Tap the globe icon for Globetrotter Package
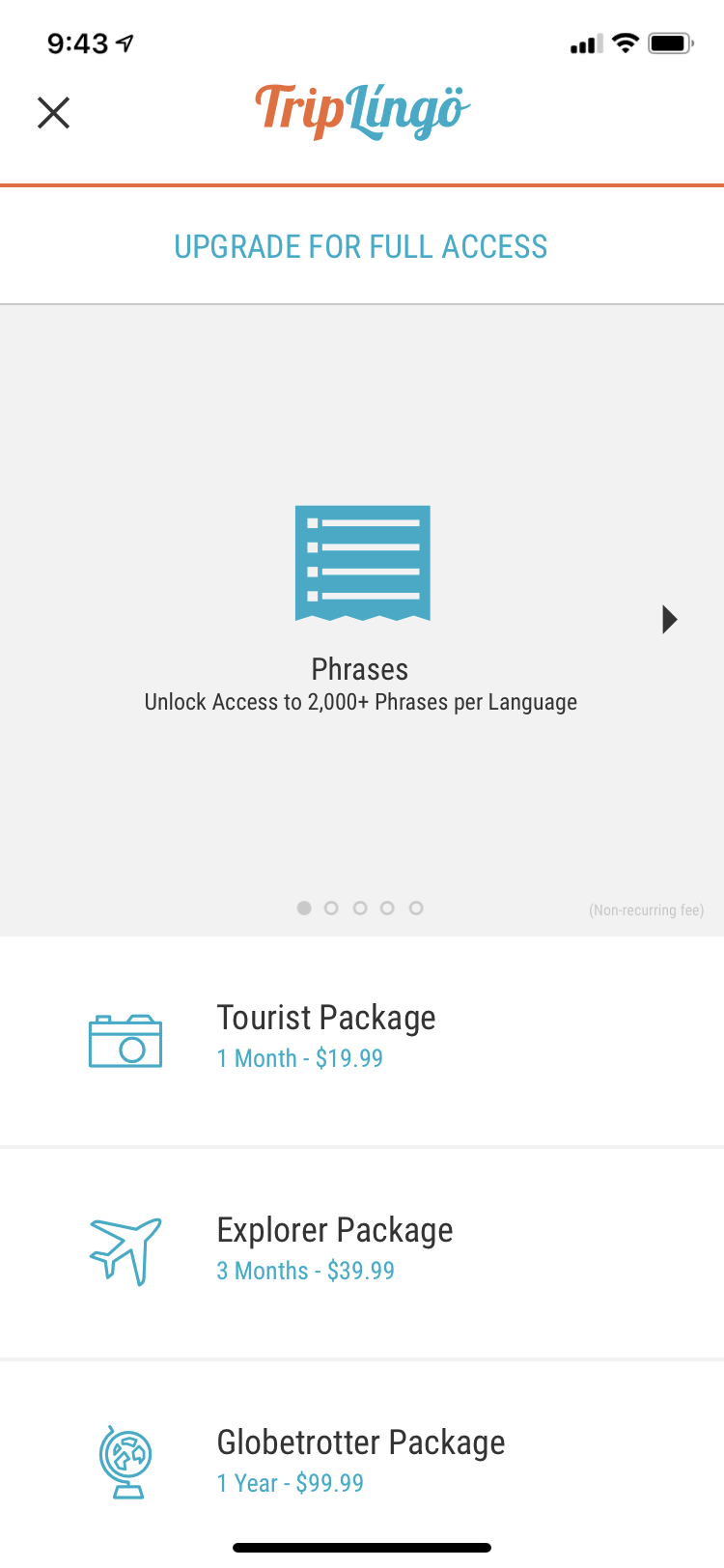 125,1462
